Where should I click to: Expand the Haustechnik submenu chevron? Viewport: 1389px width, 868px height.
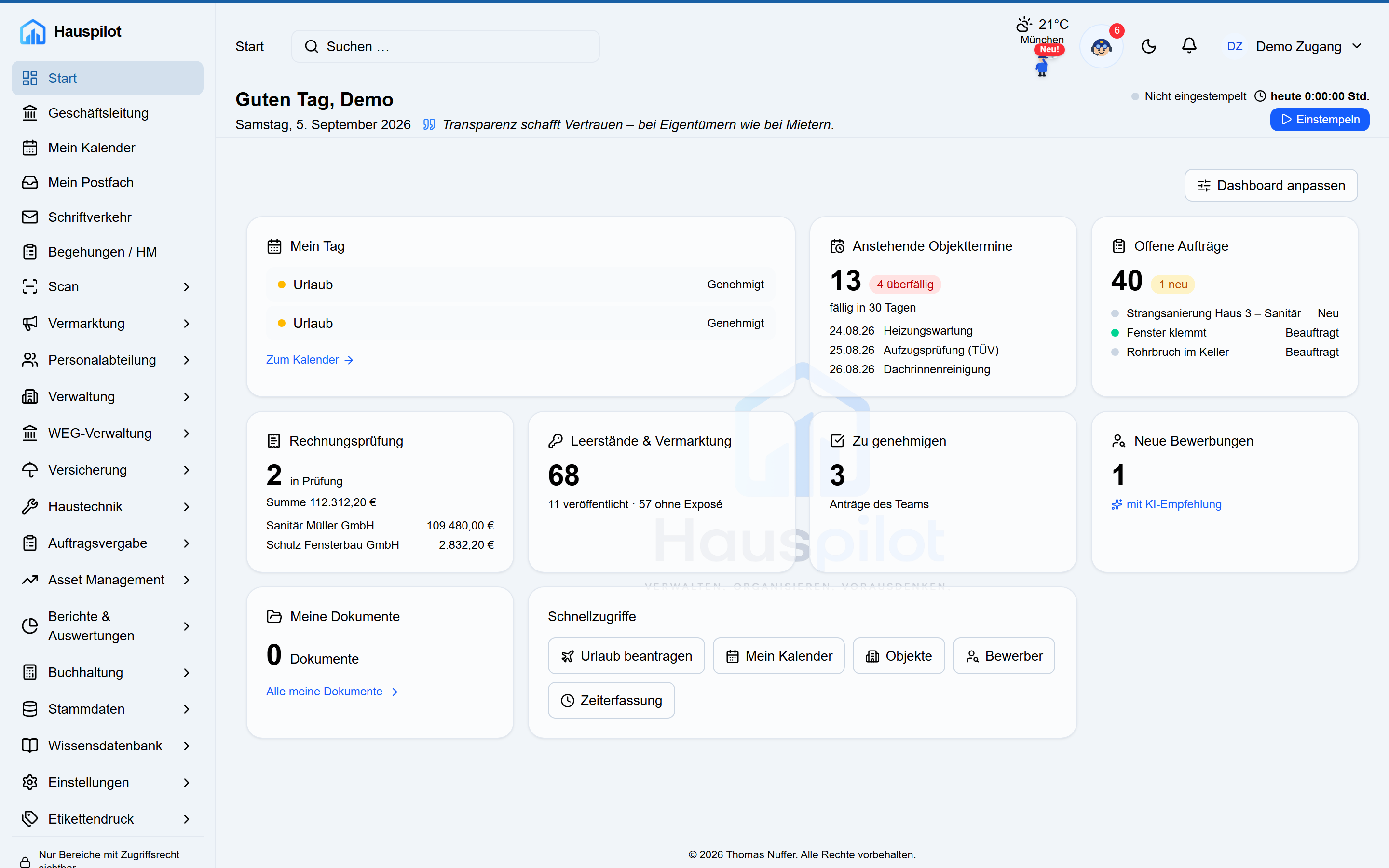click(187, 506)
